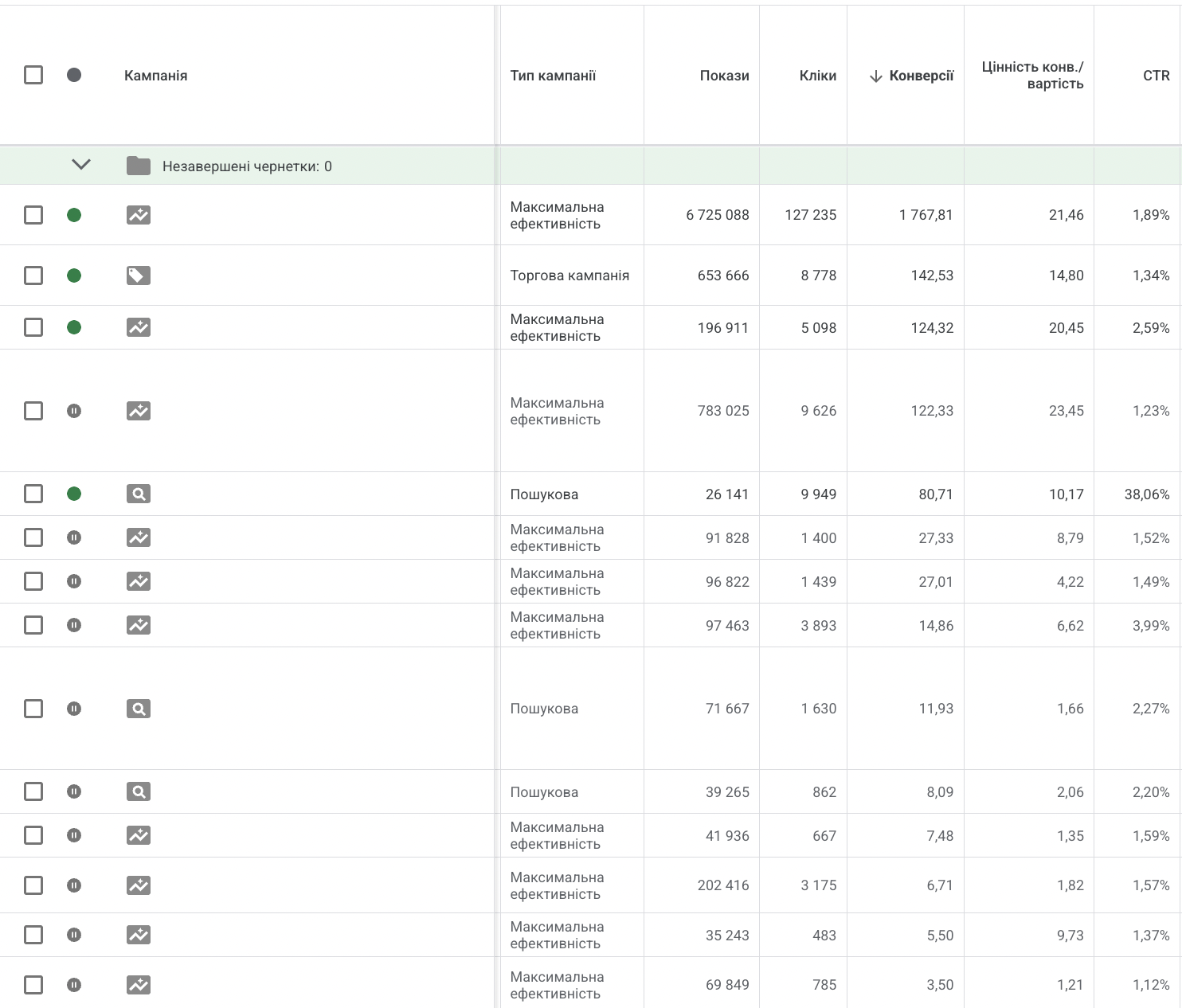Open paused status dropdown for row with 69 849 impressions
The width and height of the screenshot is (1182, 1008).
coord(74,985)
